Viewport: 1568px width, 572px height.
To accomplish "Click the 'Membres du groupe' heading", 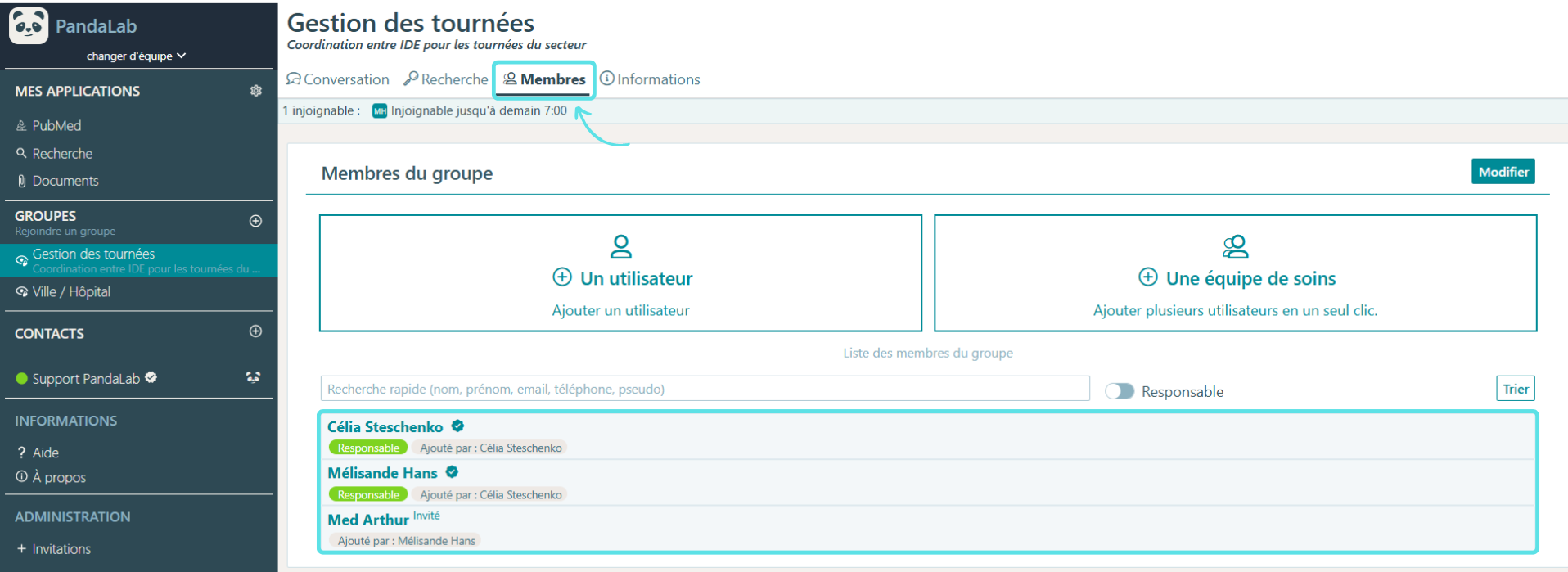I will 407,173.
